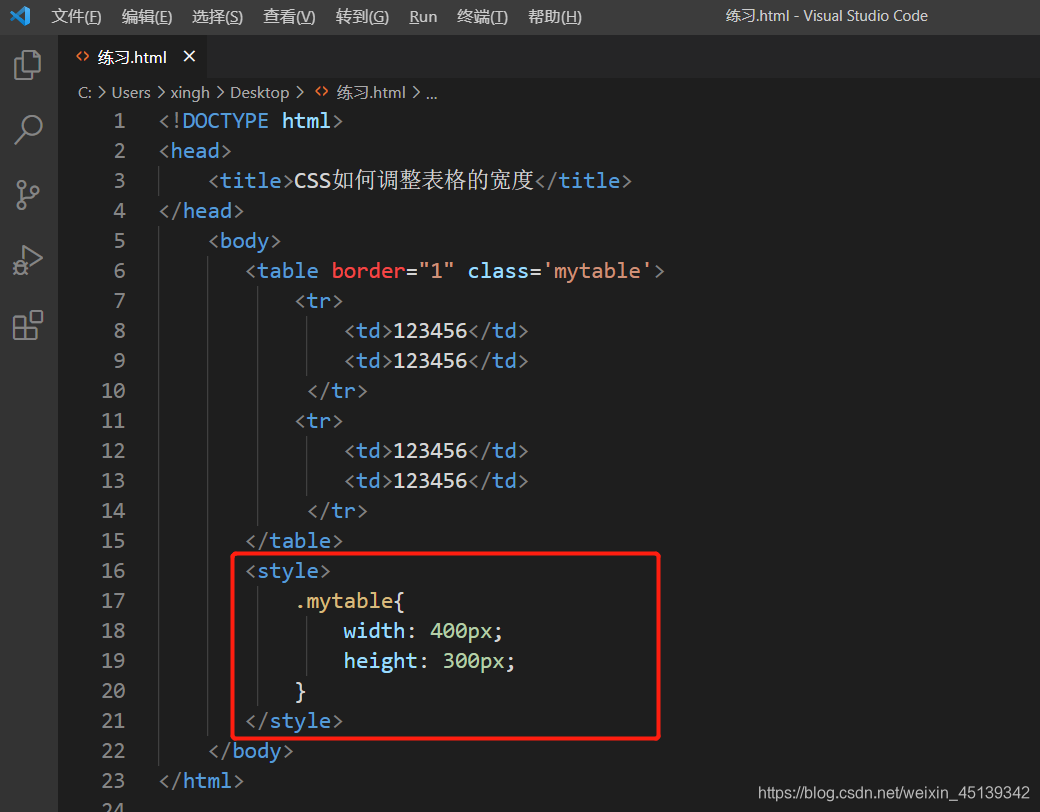The image size is (1040, 812).
Task: Click the closing head tag on line 4
Action: click(202, 211)
